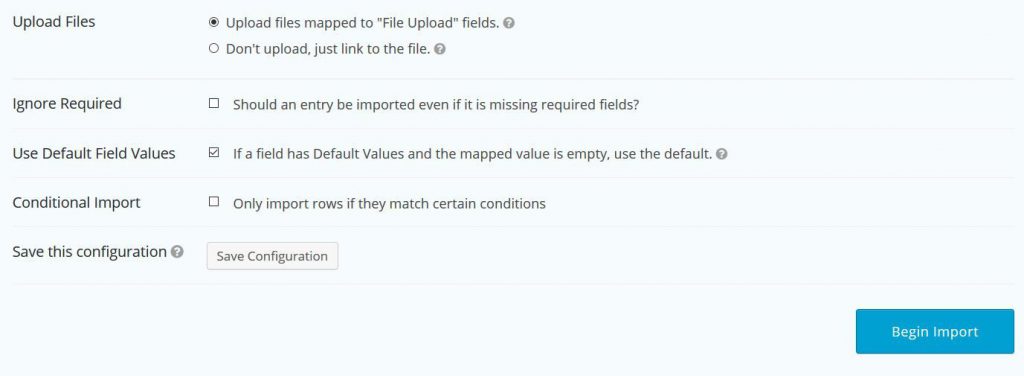Click the "Ignore Required" row heading

pos(67,104)
